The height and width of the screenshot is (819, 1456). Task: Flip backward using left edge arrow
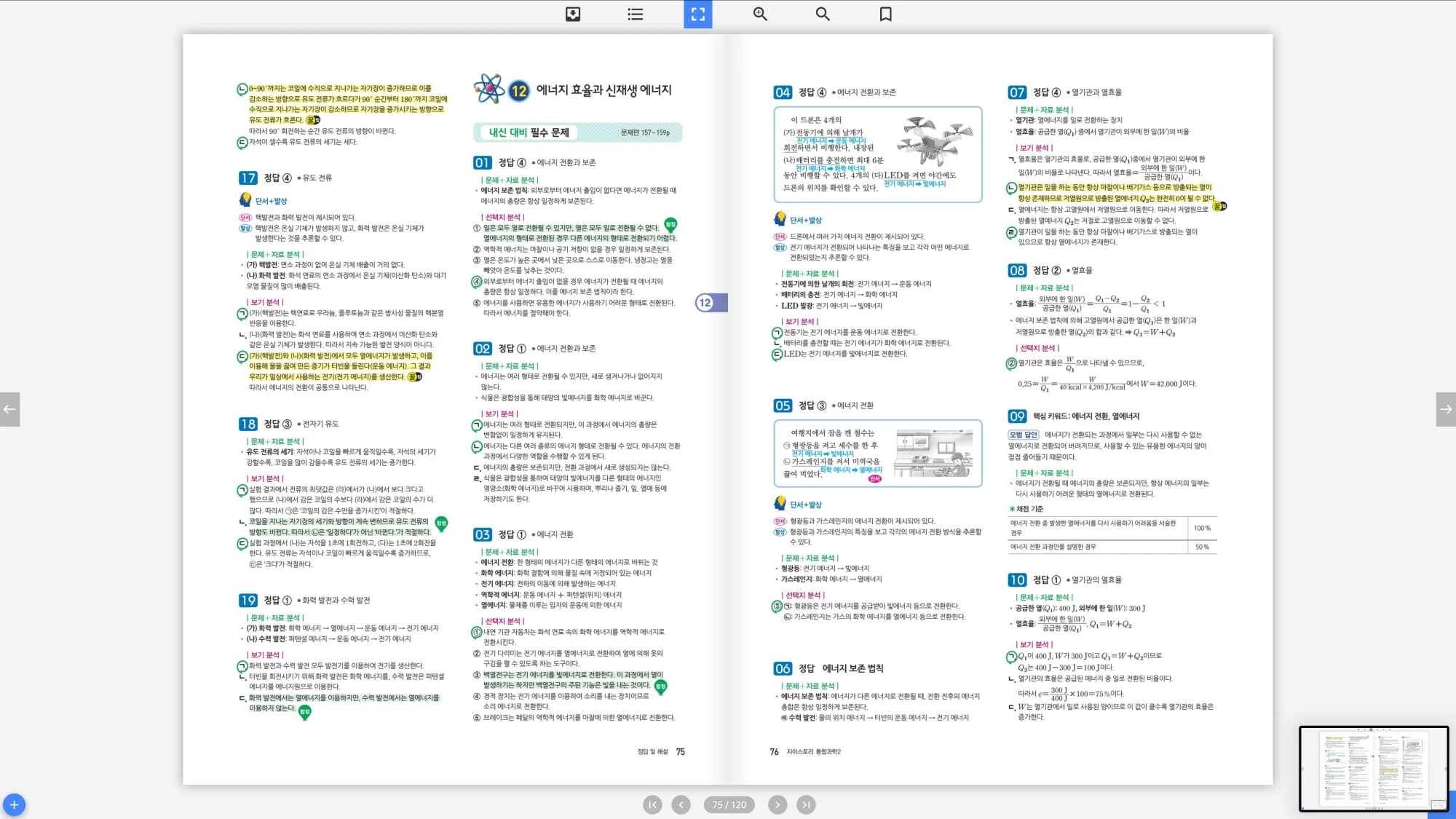9,409
